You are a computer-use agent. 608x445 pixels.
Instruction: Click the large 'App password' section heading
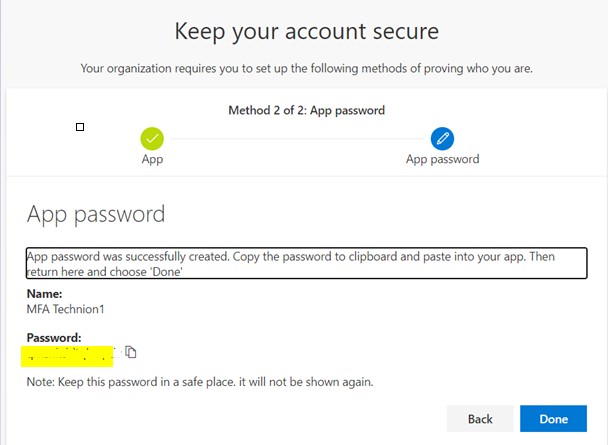coord(96,214)
